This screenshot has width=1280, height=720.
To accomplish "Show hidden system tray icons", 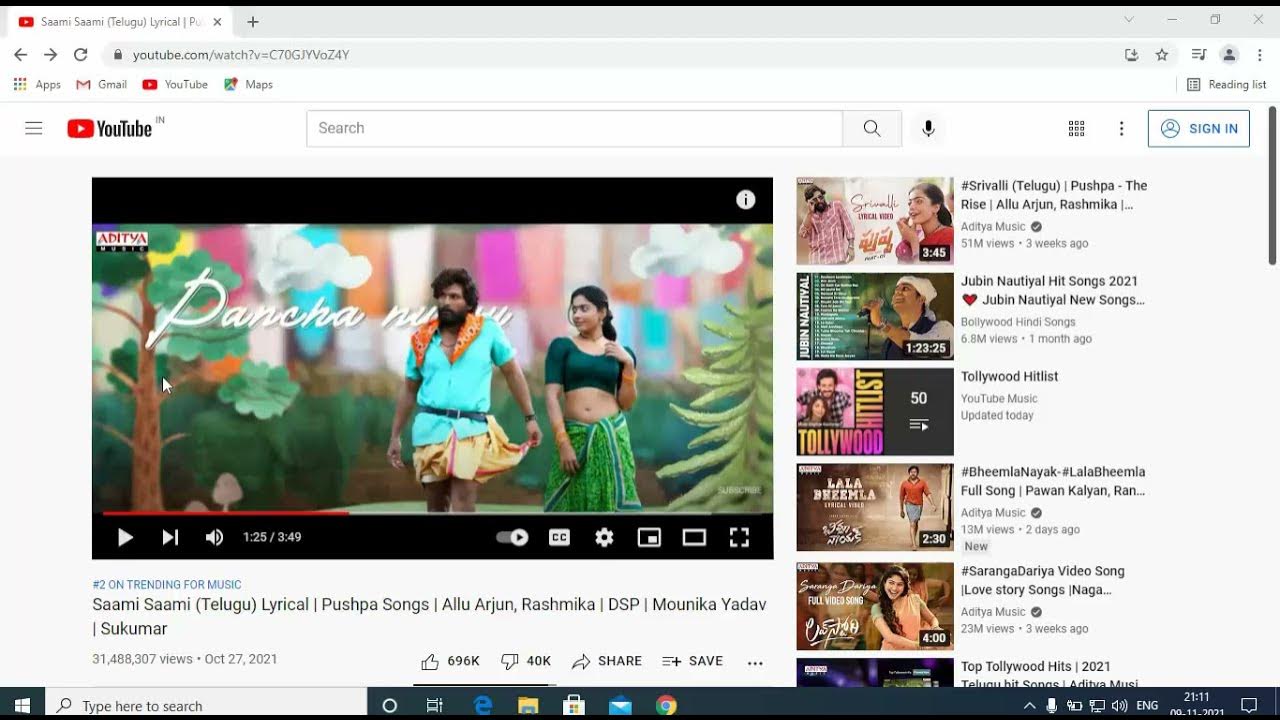I will coord(1029,705).
